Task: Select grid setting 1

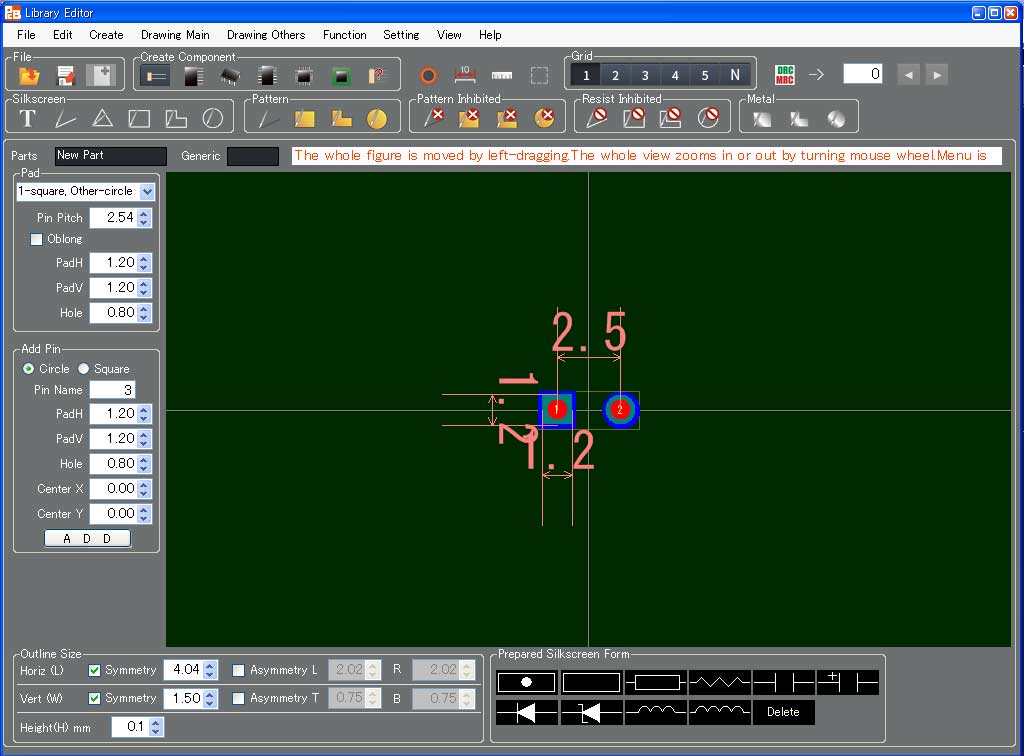Action: [586, 75]
